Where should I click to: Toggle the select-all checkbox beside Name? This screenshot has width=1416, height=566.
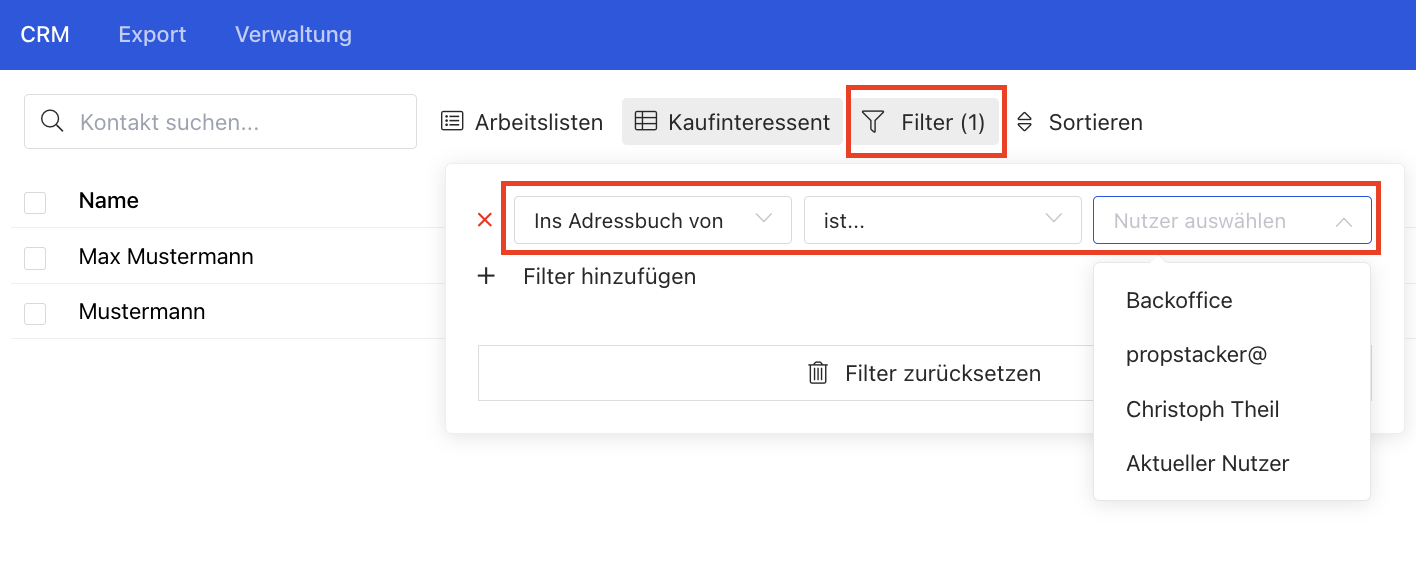point(35,202)
